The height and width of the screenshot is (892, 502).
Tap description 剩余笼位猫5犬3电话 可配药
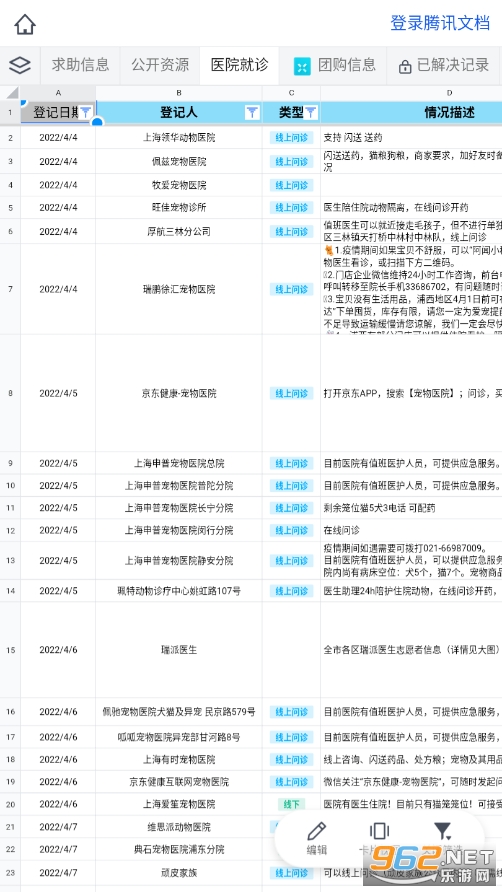pos(380,508)
